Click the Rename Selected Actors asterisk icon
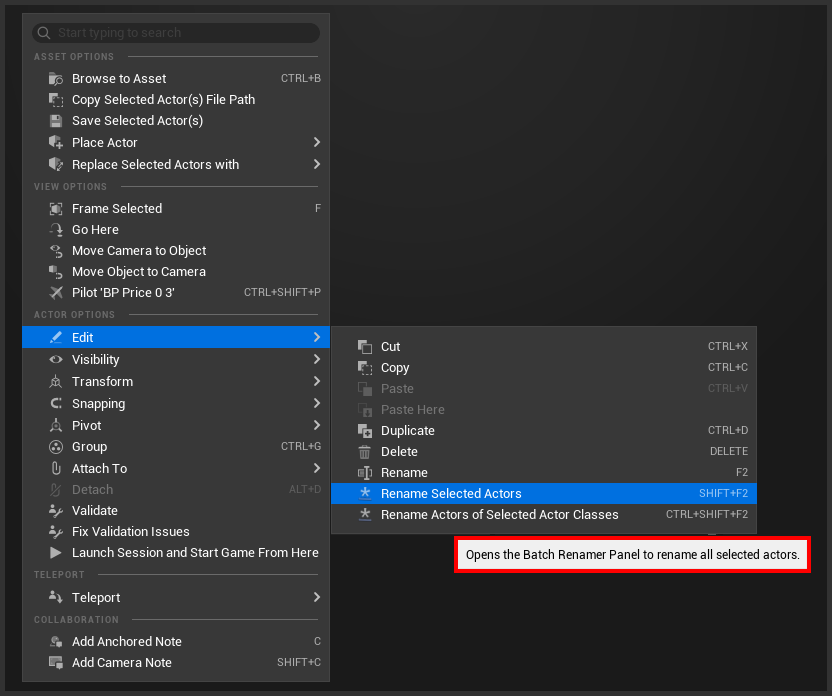832x696 pixels. (365, 494)
